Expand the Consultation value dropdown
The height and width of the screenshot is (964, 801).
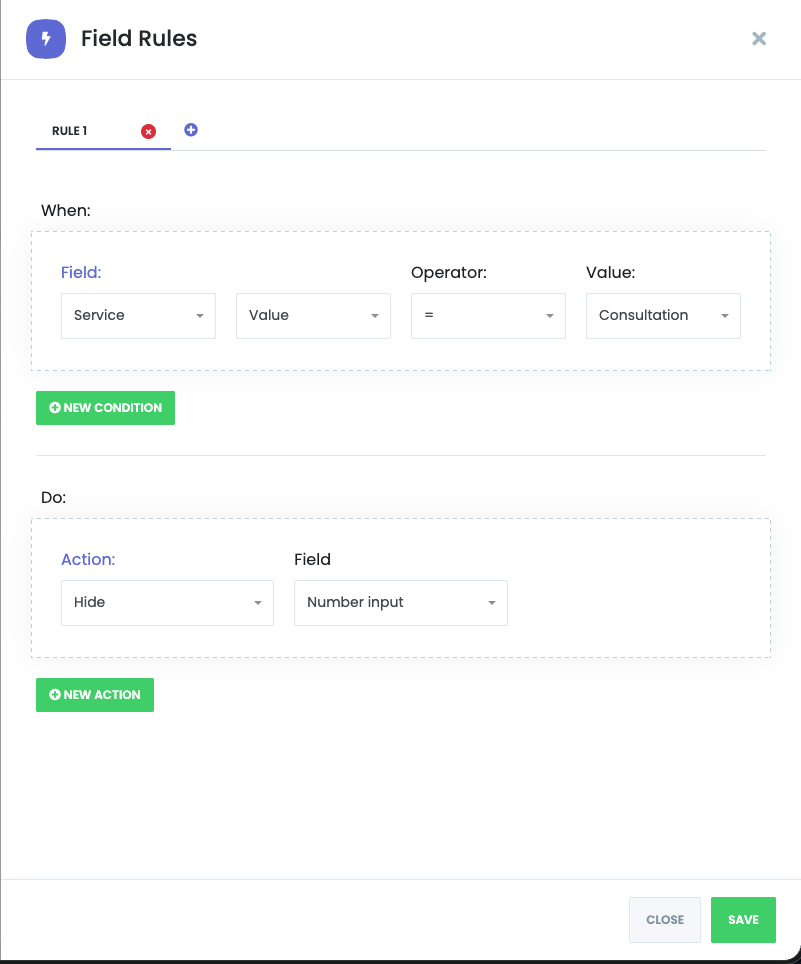(x=663, y=316)
